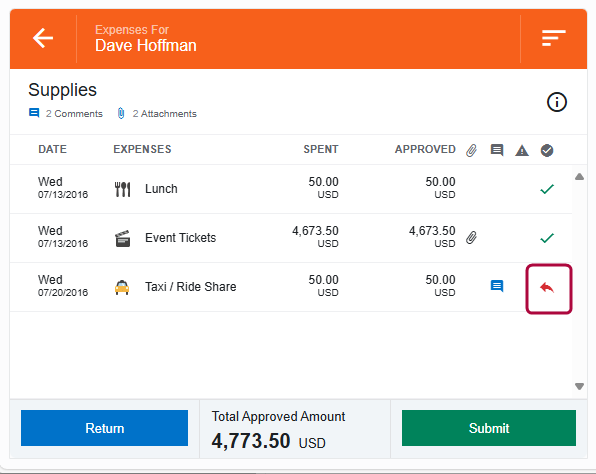Click the blue Return button
The width and height of the screenshot is (596, 474).
tap(105, 428)
